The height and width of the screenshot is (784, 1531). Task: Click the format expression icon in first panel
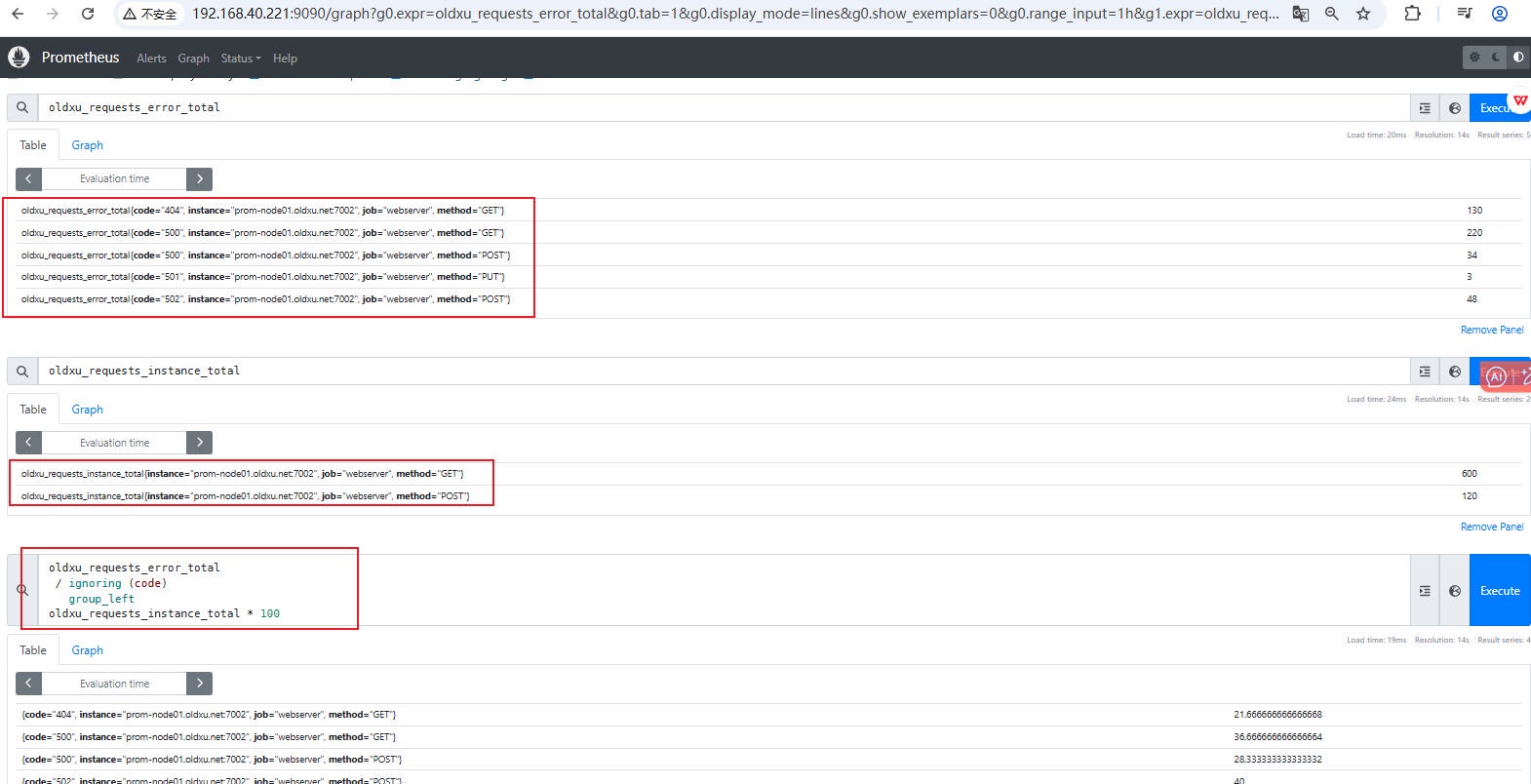pyautogui.click(x=1425, y=108)
